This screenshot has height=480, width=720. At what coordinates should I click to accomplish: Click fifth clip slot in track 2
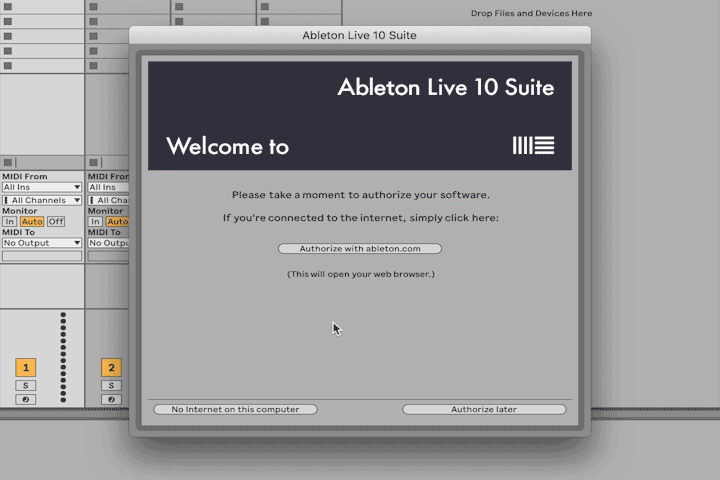tap(108, 66)
